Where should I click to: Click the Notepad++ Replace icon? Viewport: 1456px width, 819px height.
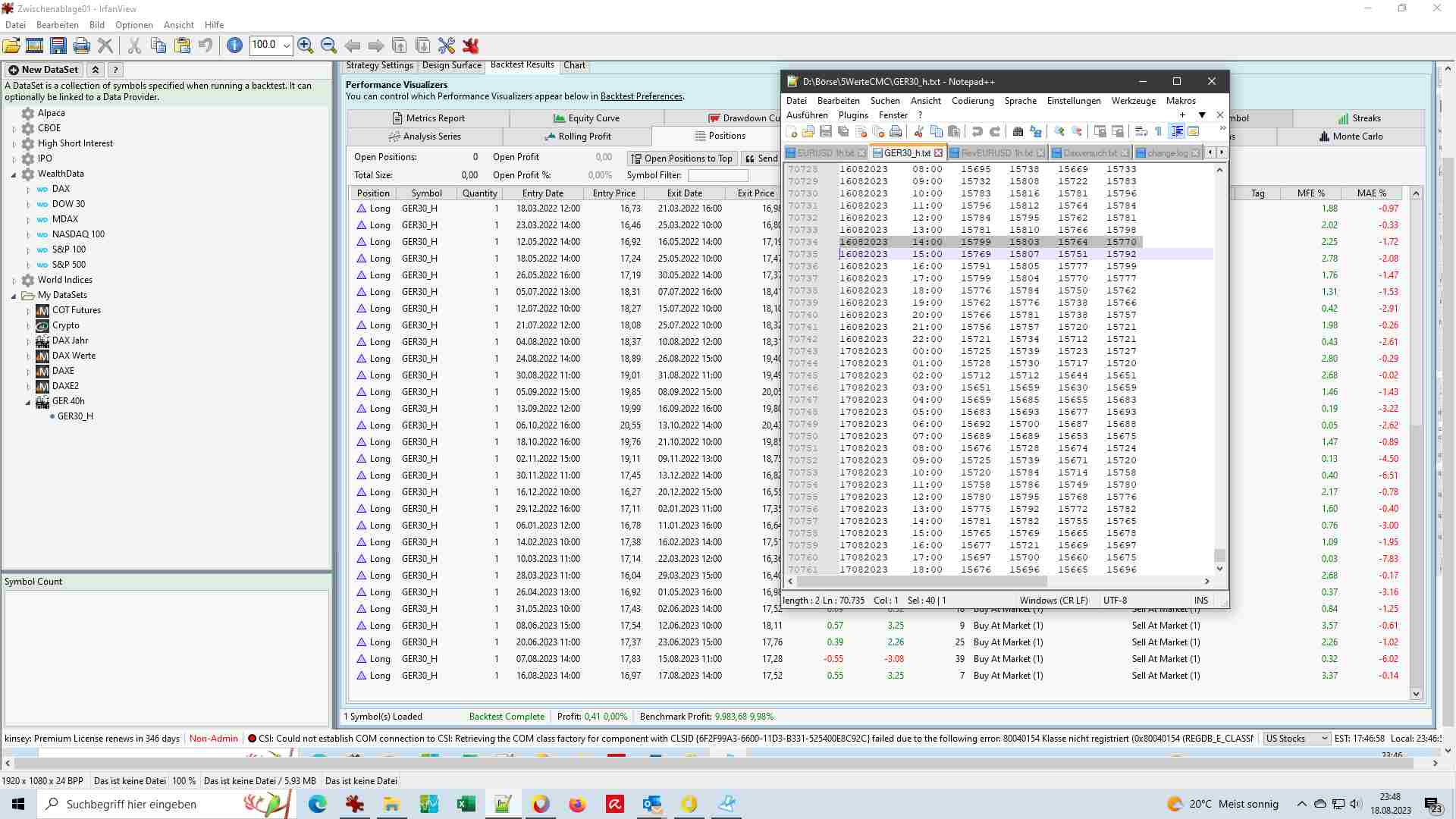tap(1036, 132)
